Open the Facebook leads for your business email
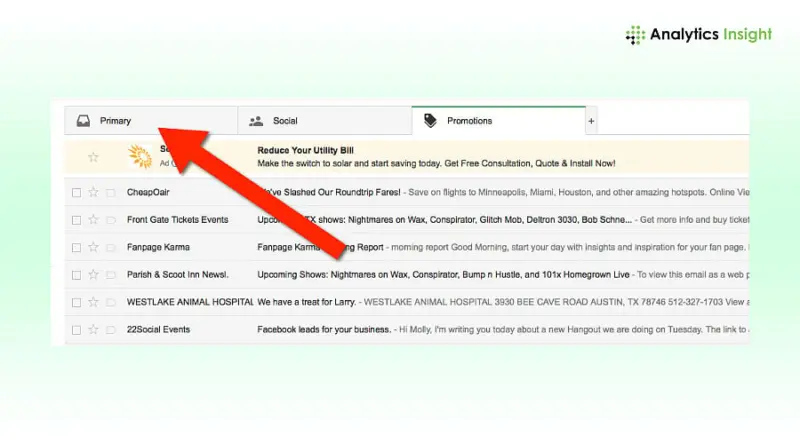The width and height of the screenshot is (800, 444). coord(450,329)
